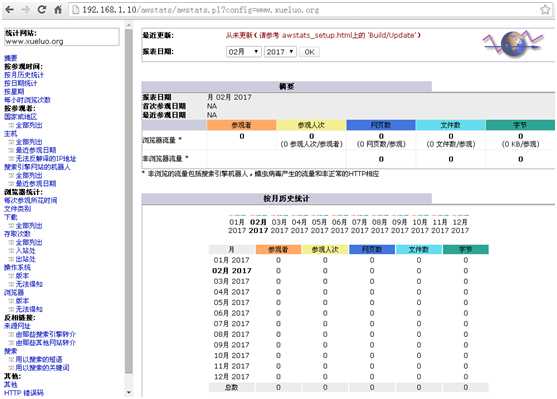Image resolution: width=557 pixels, height=399 pixels.
Task: Open the 入站处 entry pages link
Action: [25, 250]
